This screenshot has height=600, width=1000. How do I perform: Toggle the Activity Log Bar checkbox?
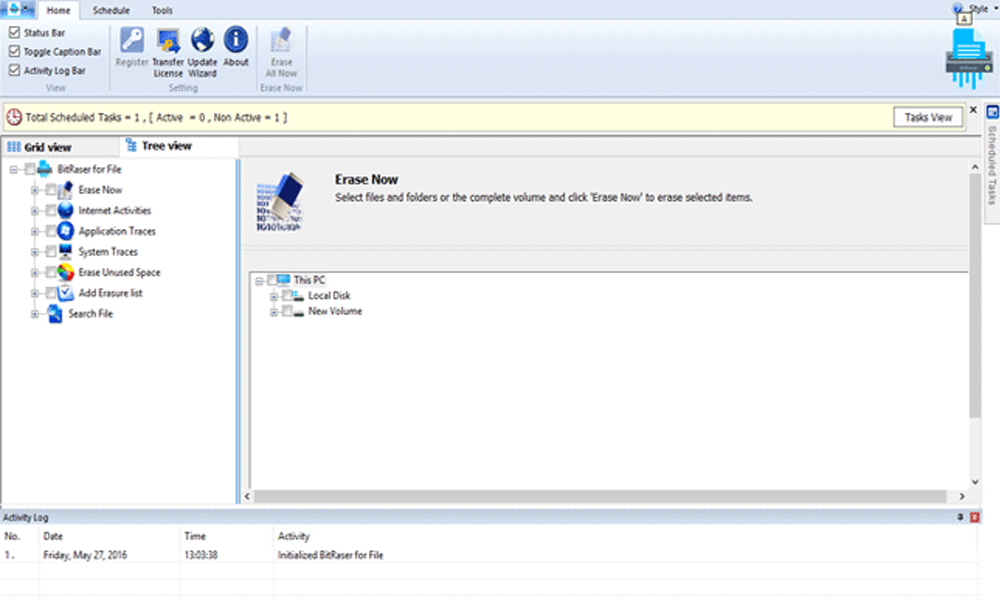click(x=14, y=70)
